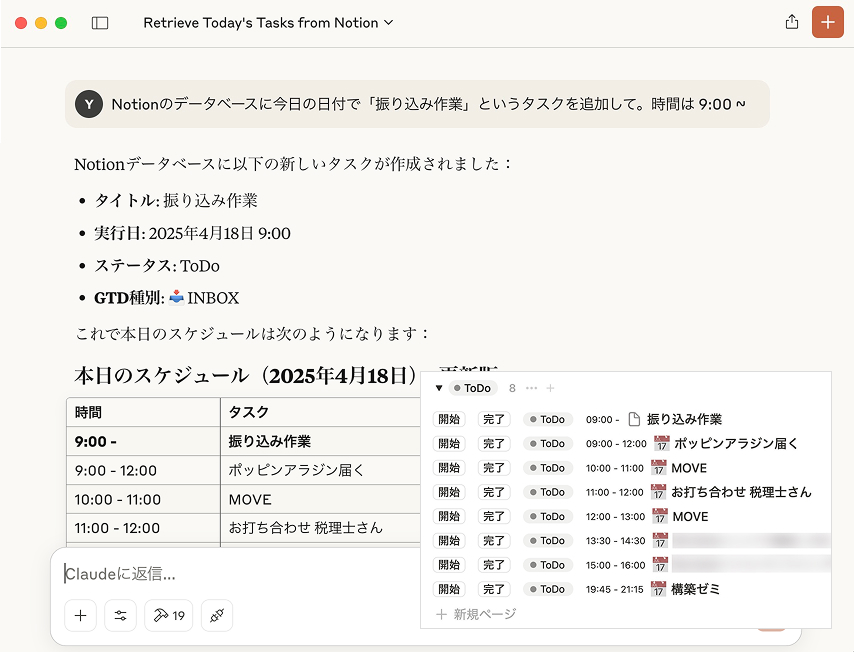The width and height of the screenshot is (854, 652).
Task: Toggle the sidebar panel icon
Action: [100, 23]
